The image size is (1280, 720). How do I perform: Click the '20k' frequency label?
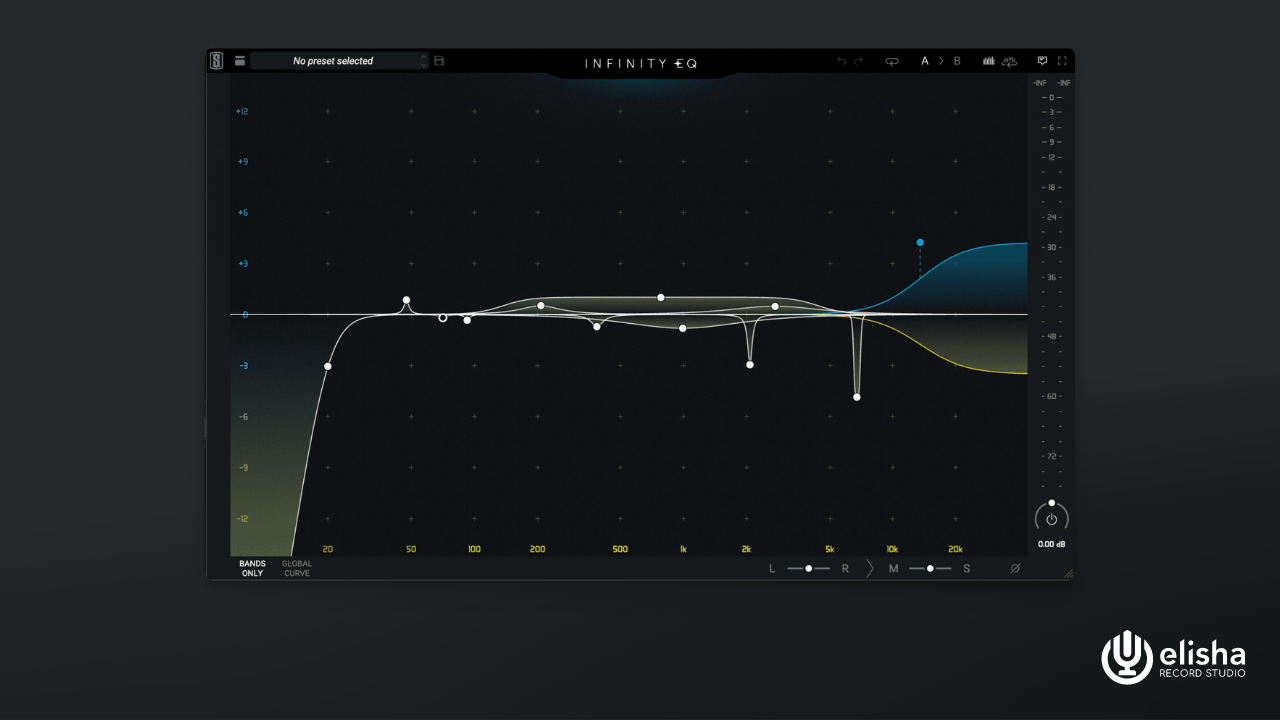click(x=955, y=549)
